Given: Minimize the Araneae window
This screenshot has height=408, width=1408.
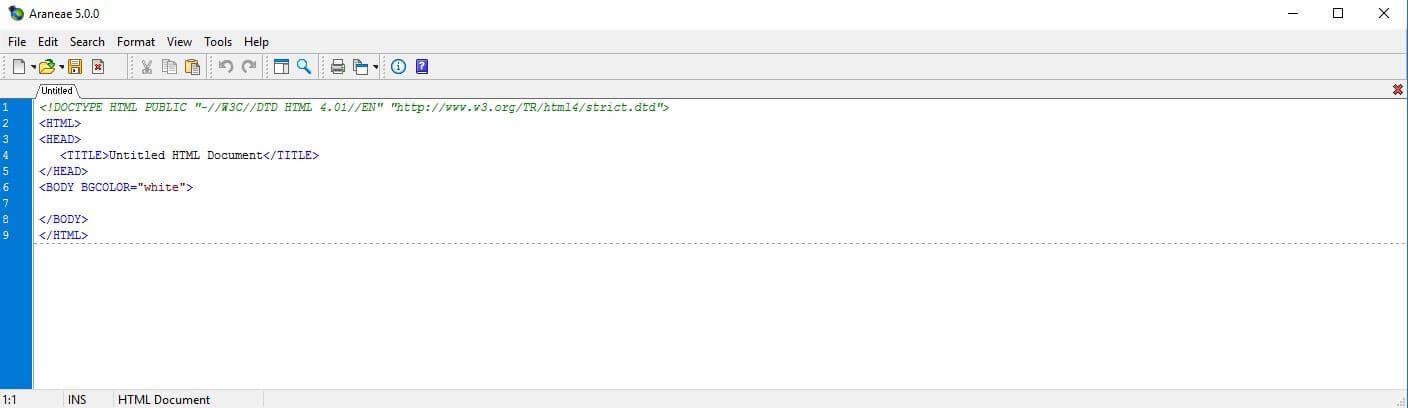Looking at the screenshot, I should [x=1293, y=14].
